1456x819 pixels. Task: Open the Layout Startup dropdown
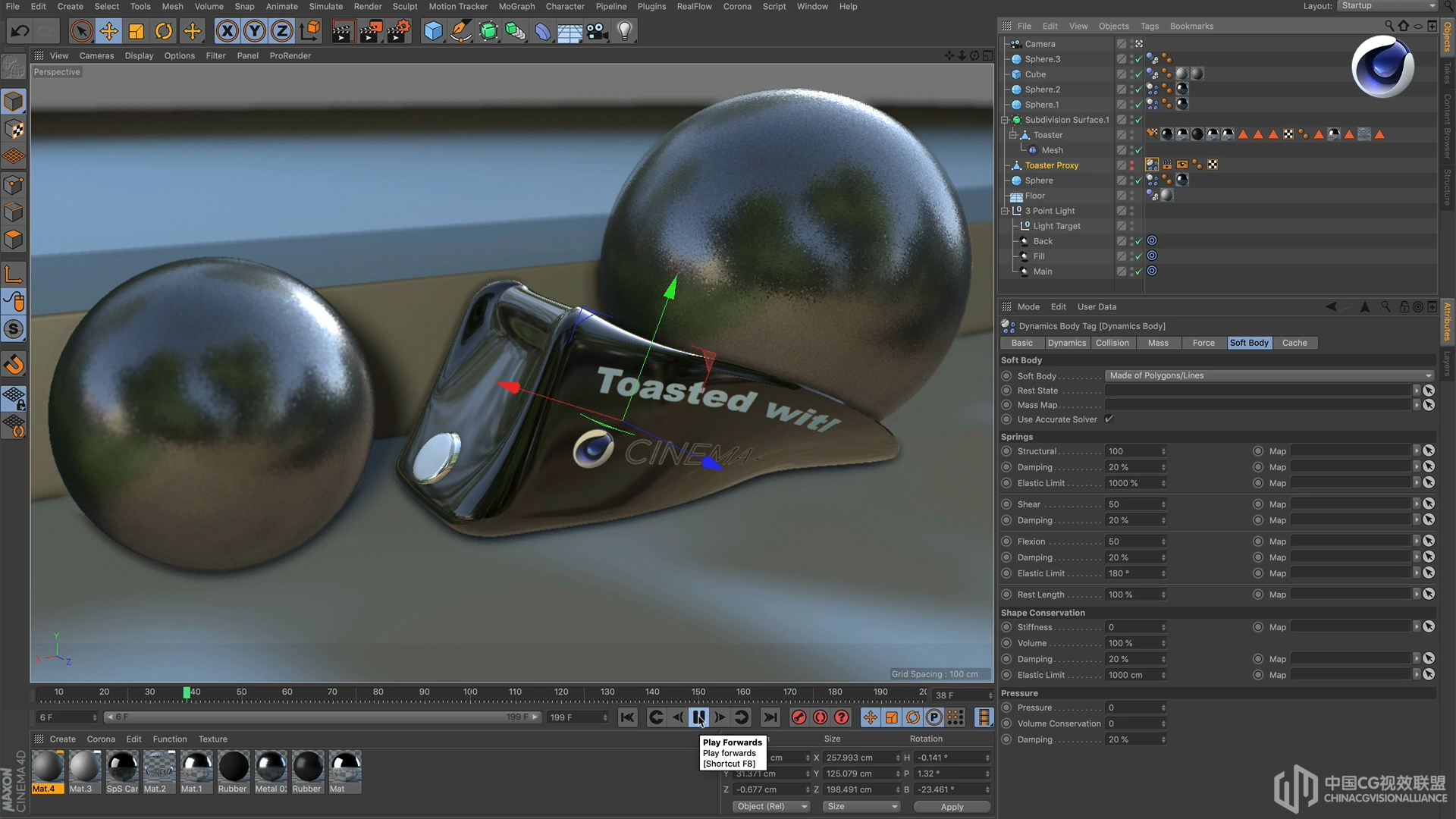click(1387, 6)
